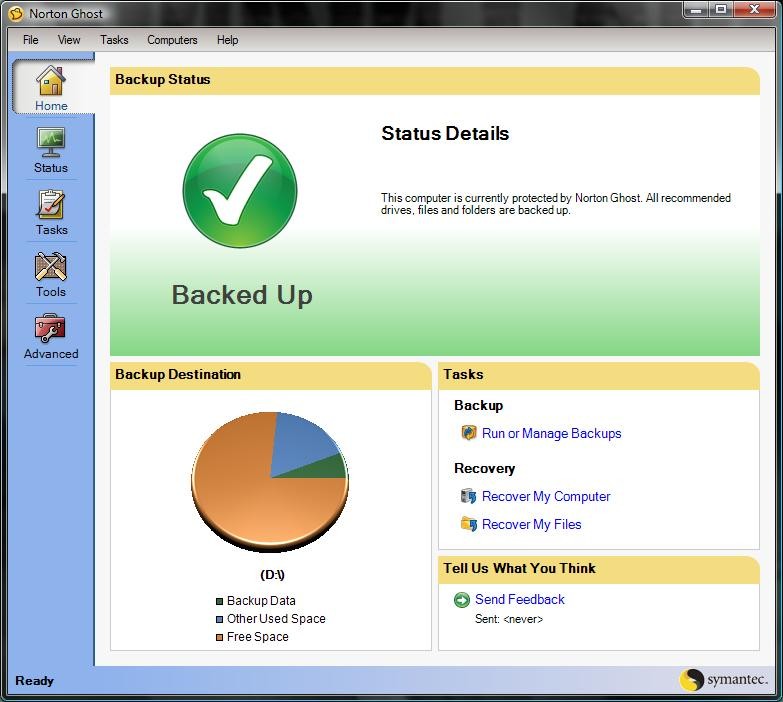Click the Status Details heading
Screen dimensions: 783x702
tap(445, 133)
